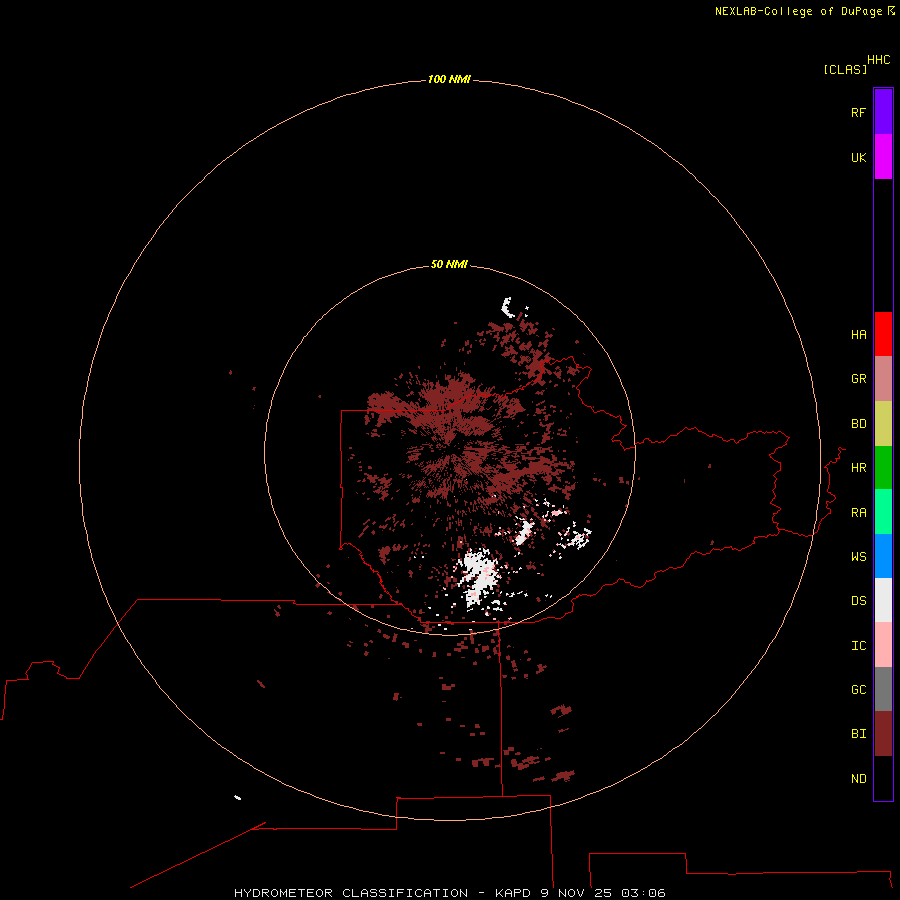The width and height of the screenshot is (900, 900).
Task: Pick the RA light green swatch
Action: coord(883,512)
